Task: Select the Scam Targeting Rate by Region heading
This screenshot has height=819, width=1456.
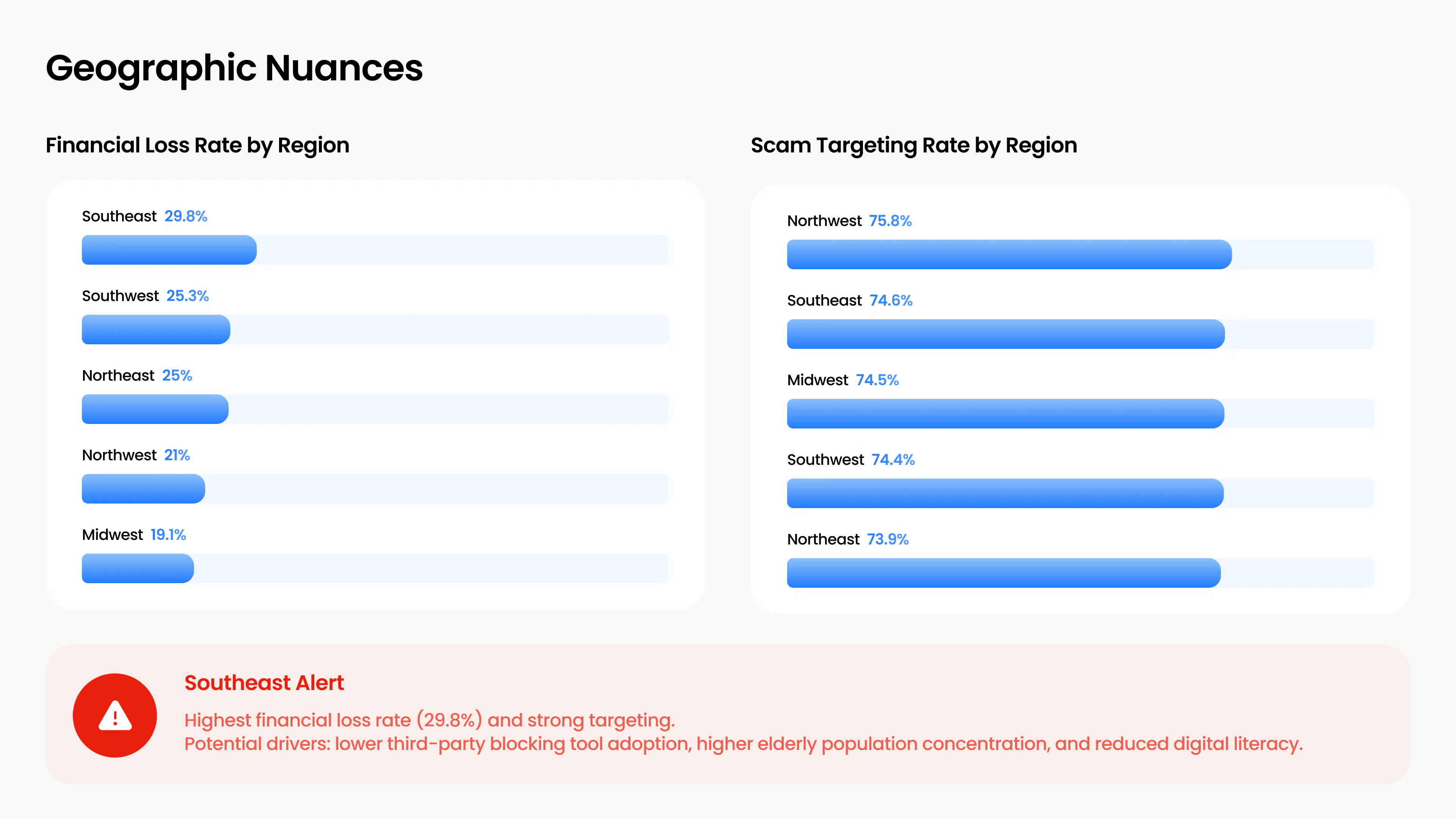Action: coord(913,145)
